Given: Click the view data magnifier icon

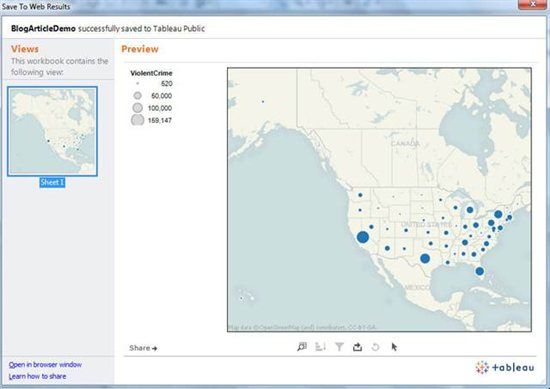Looking at the screenshot, I should 302,347.
